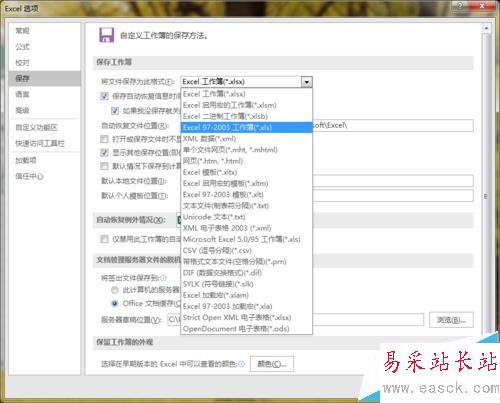Click the help question mark in title bar

coord(460,5)
